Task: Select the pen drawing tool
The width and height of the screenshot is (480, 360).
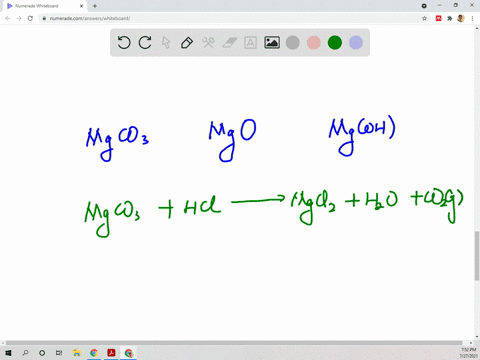Action: pos(187,43)
